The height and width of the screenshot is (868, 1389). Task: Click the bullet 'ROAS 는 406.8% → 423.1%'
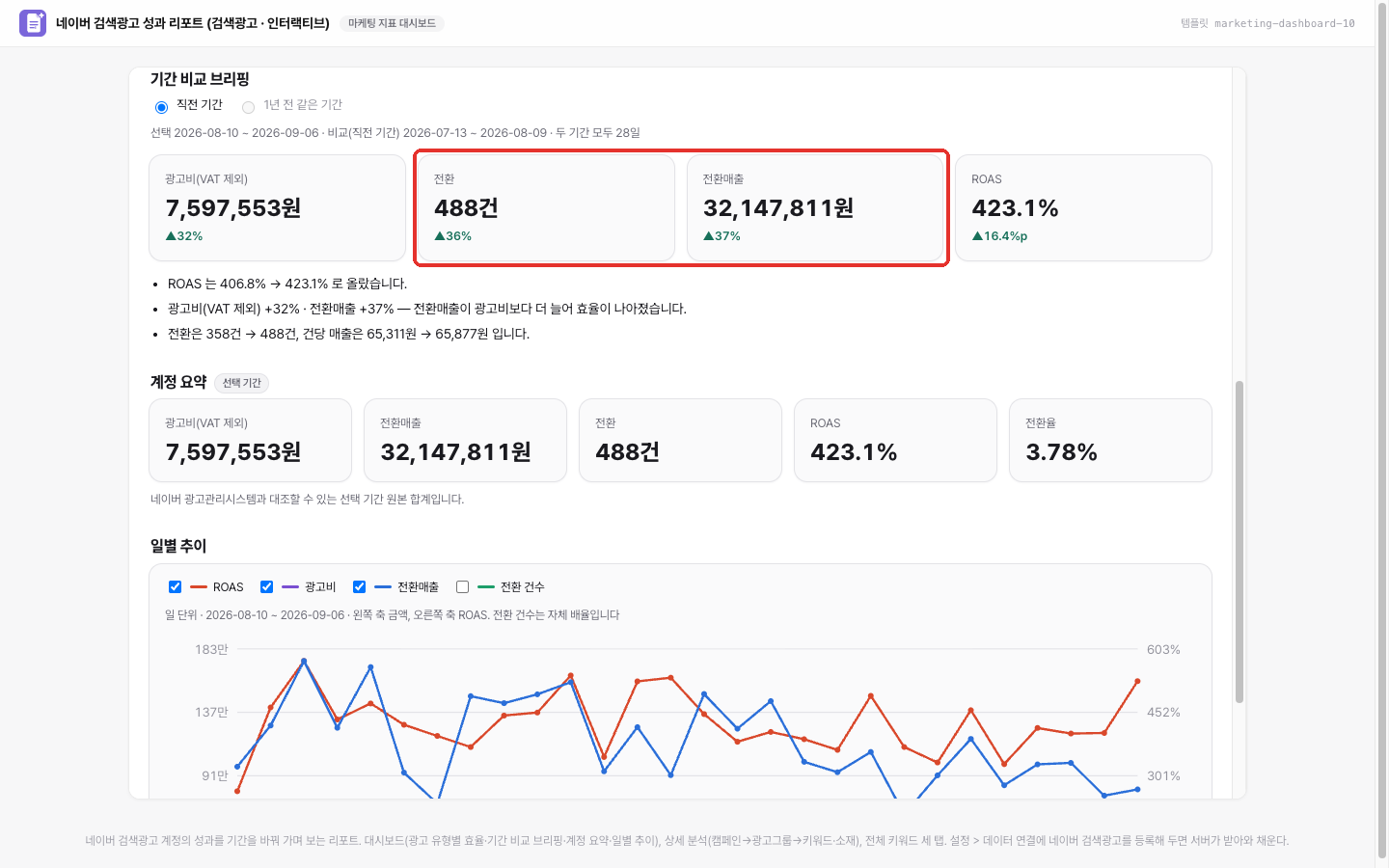click(287, 284)
